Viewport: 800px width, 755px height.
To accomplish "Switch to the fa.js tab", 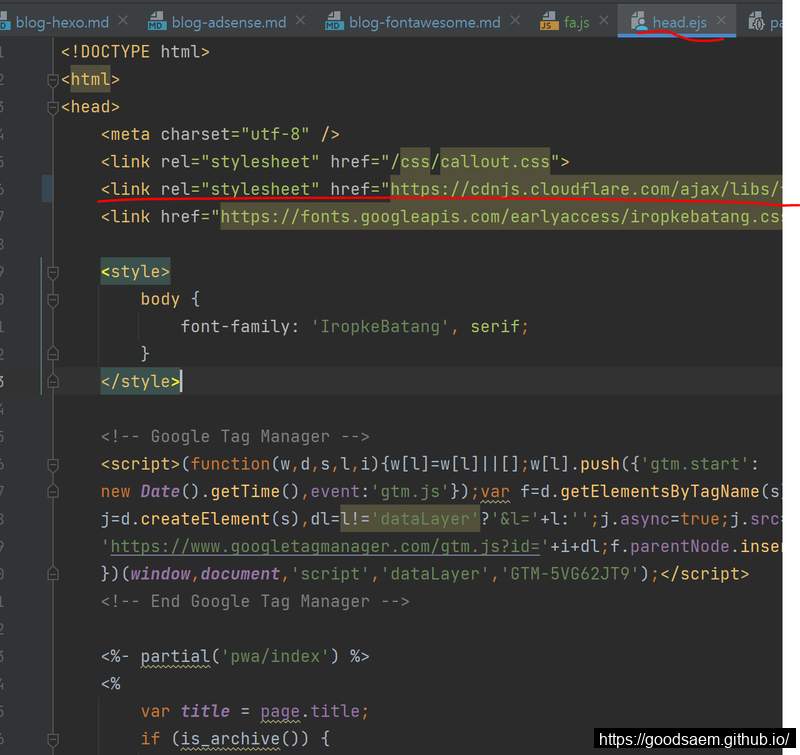I will (x=577, y=22).
